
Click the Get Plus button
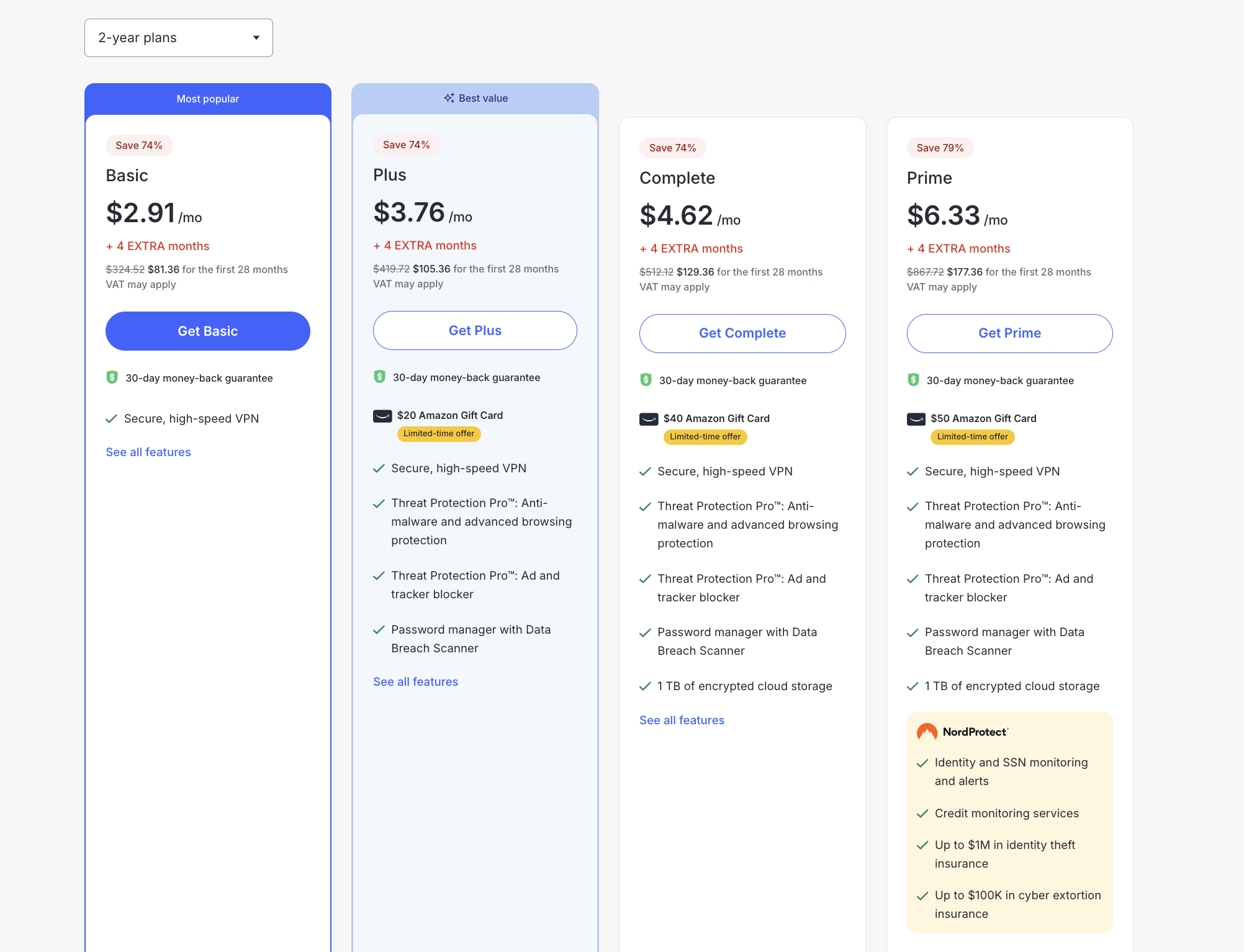[475, 330]
